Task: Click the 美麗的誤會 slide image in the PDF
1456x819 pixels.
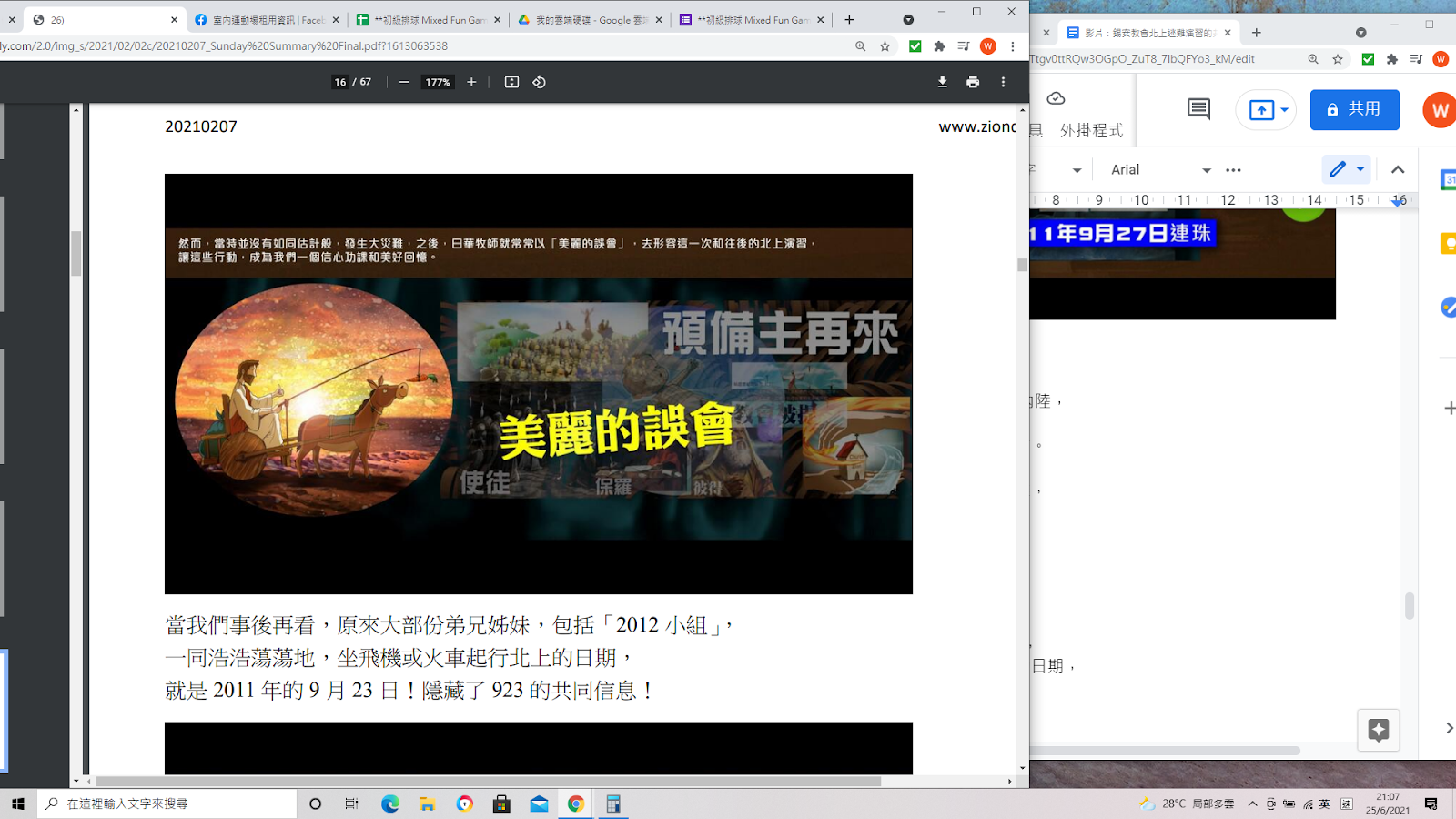Action: (x=539, y=384)
